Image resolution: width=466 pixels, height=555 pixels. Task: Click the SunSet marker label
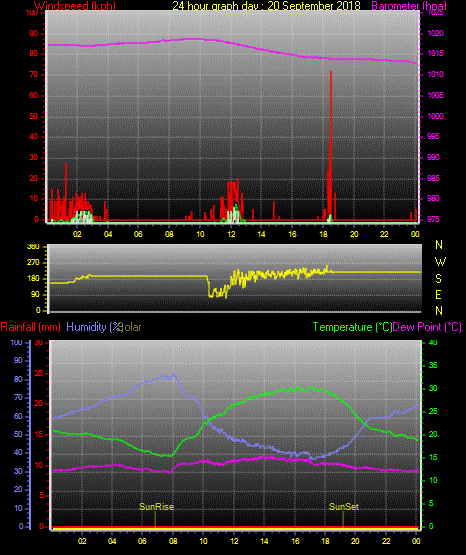coord(344,507)
